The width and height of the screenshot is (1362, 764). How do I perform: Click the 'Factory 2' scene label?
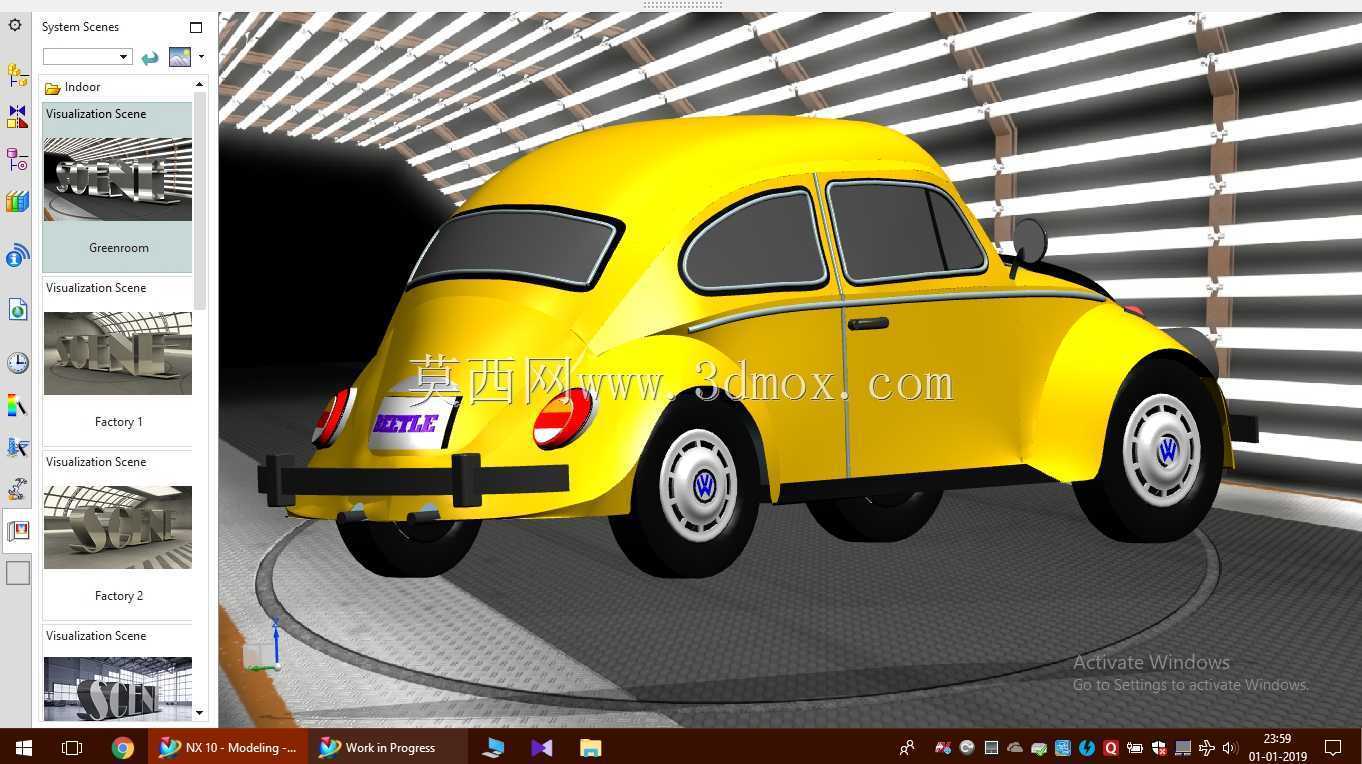119,596
